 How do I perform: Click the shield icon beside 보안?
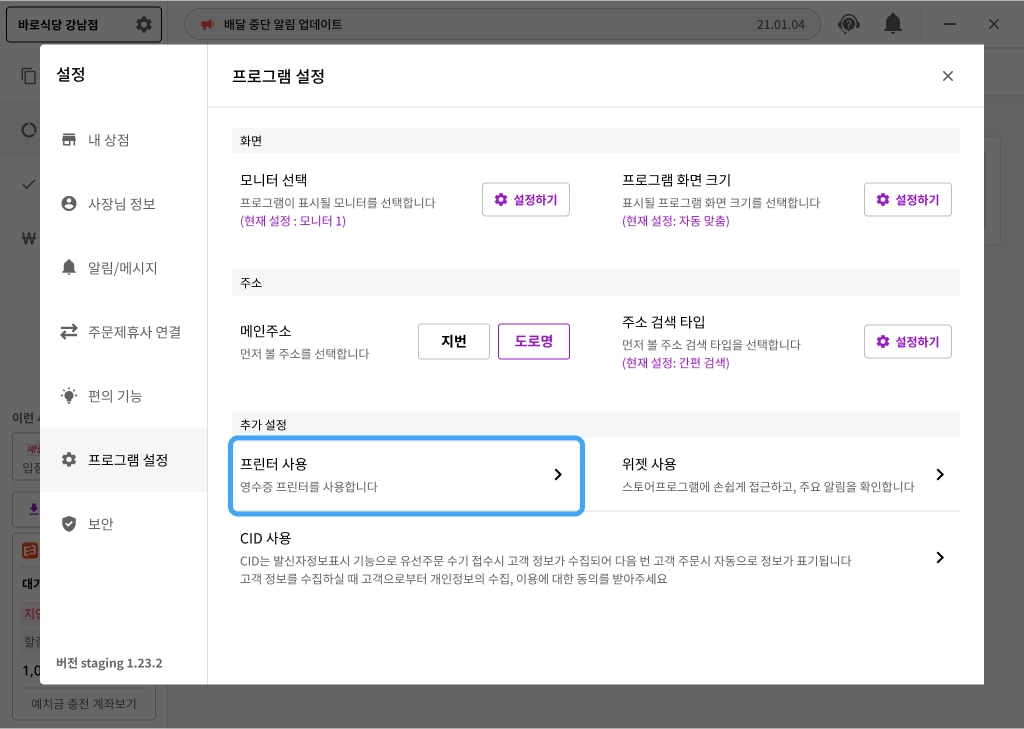tap(69, 524)
